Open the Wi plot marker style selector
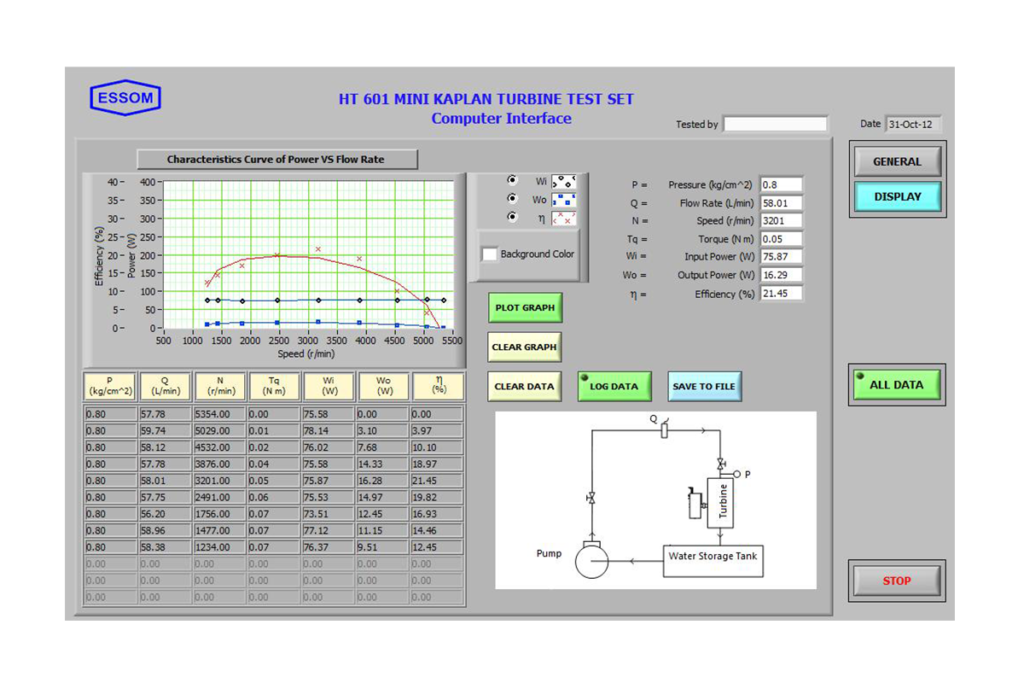 pos(564,182)
